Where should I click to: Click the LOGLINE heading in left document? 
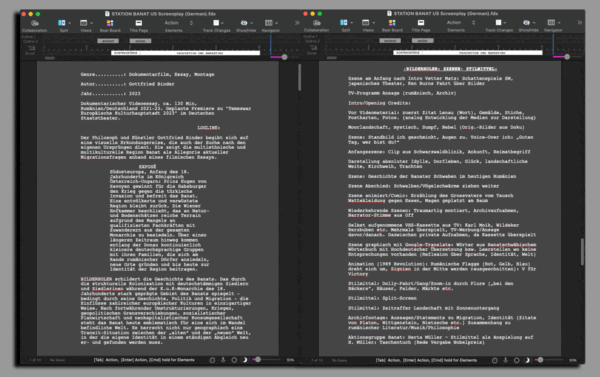[x=209, y=128]
